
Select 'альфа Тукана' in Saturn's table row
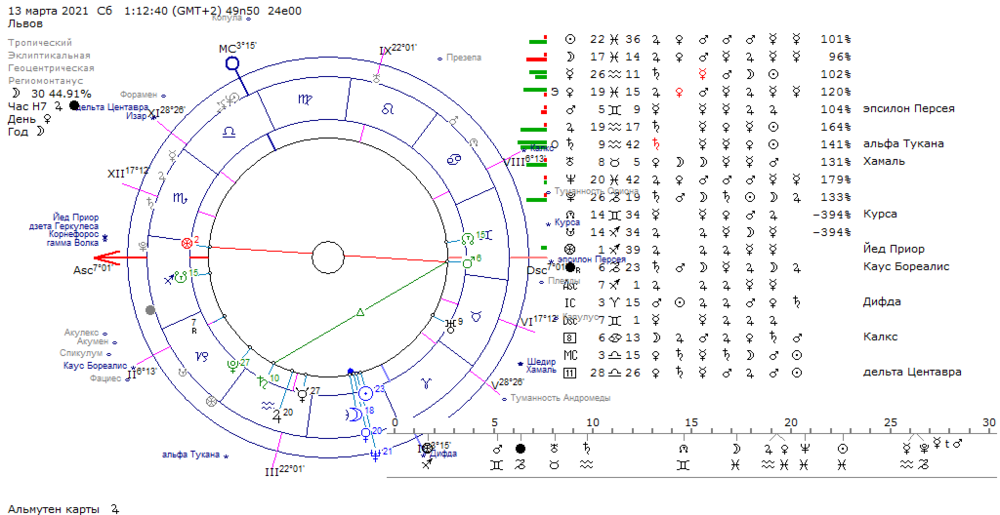click(903, 144)
